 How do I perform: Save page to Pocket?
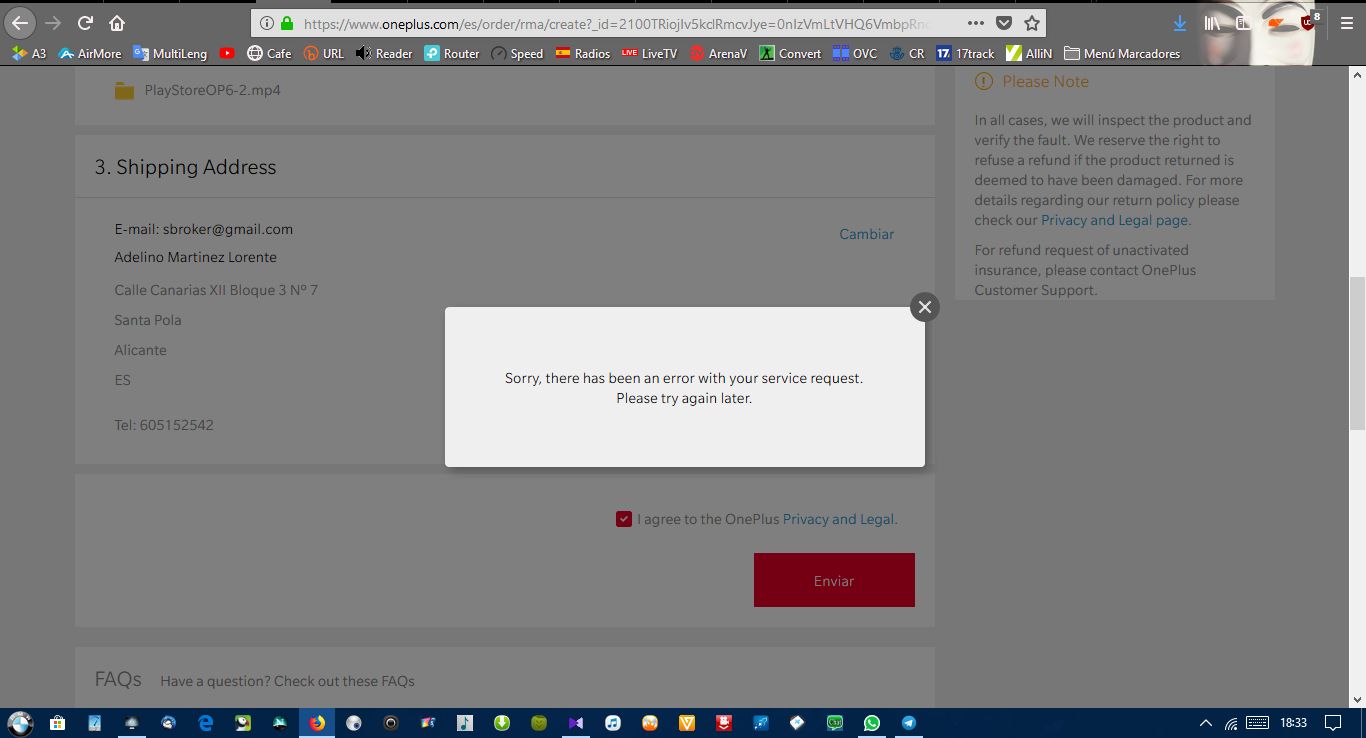(x=1004, y=23)
